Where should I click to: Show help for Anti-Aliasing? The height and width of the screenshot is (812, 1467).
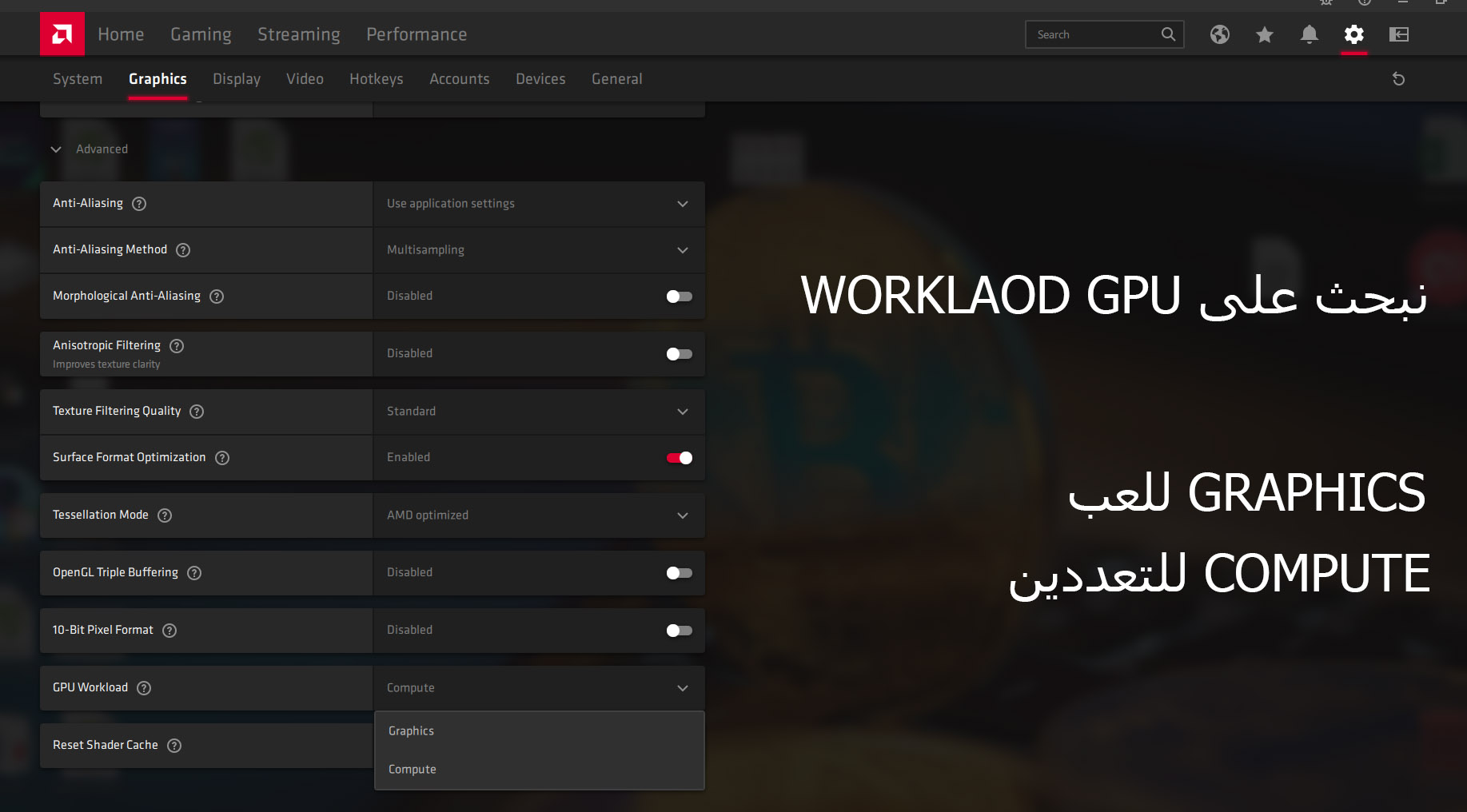coord(139,204)
